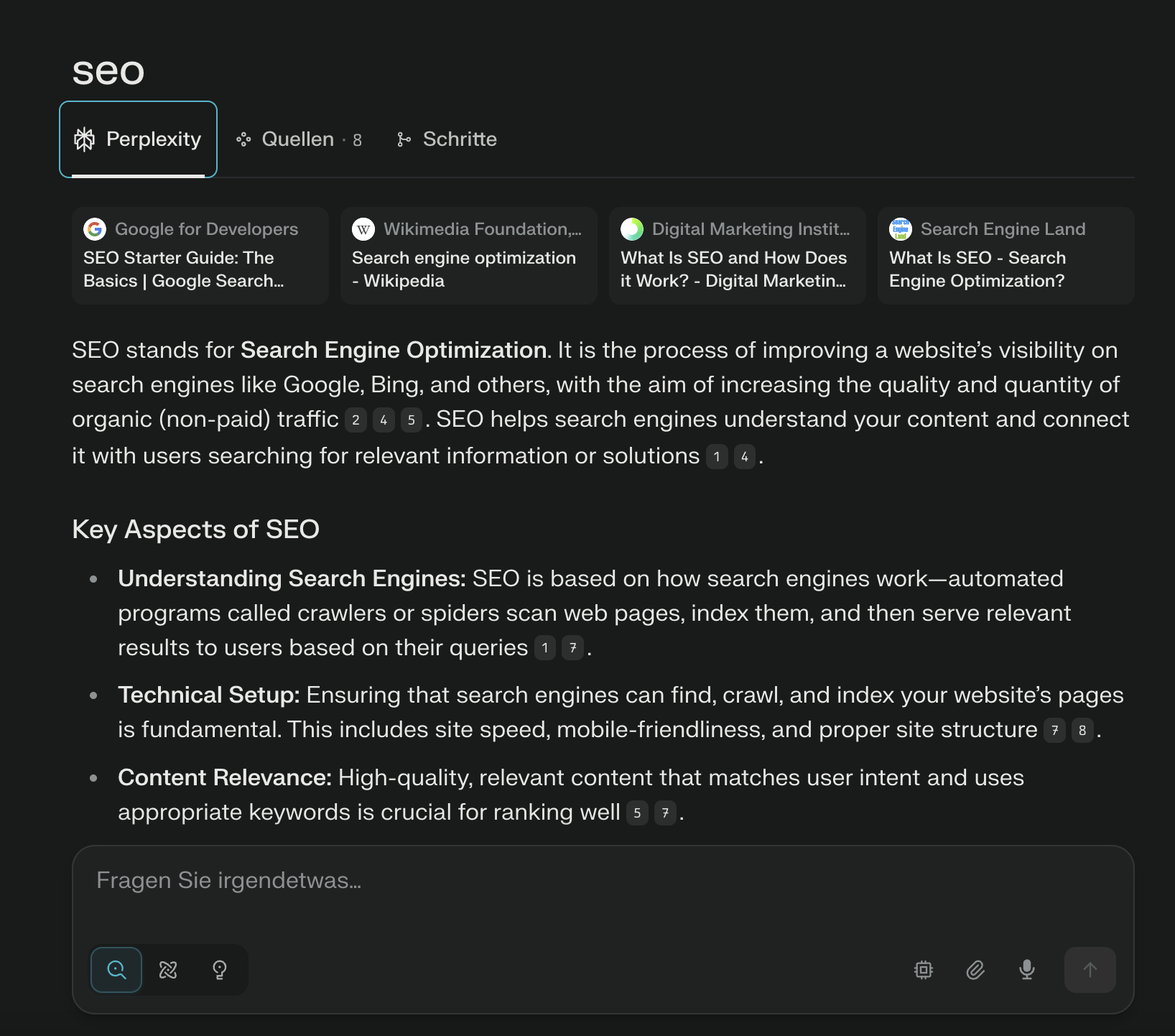The width and height of the screenshot is (1175, 1036).
Task: Open the Search engine optimization Wikipedia card
Action: [x=469, y=256]
